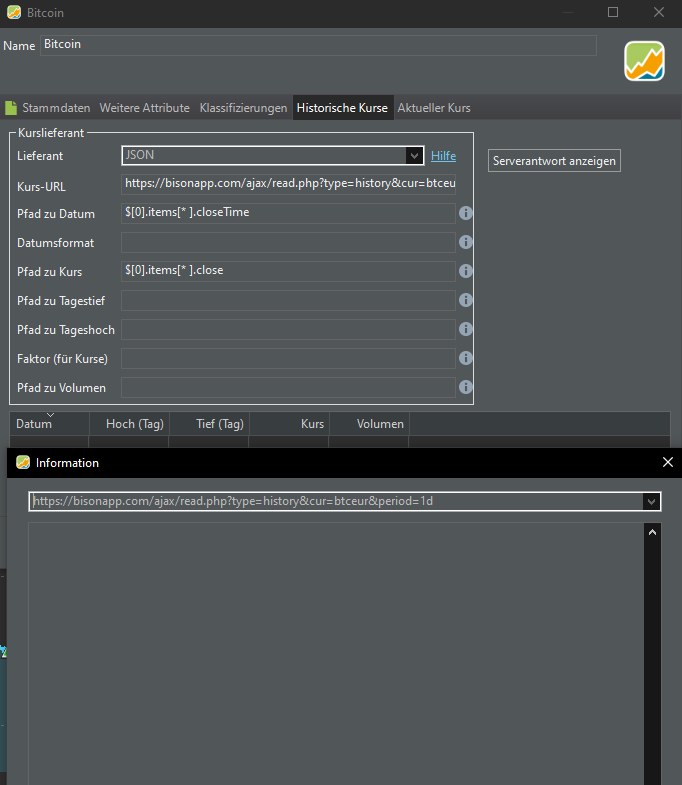Click info icon next to Pfad zu Tagestief
This screenshot has width=682, height=785.
coord(466,300)
